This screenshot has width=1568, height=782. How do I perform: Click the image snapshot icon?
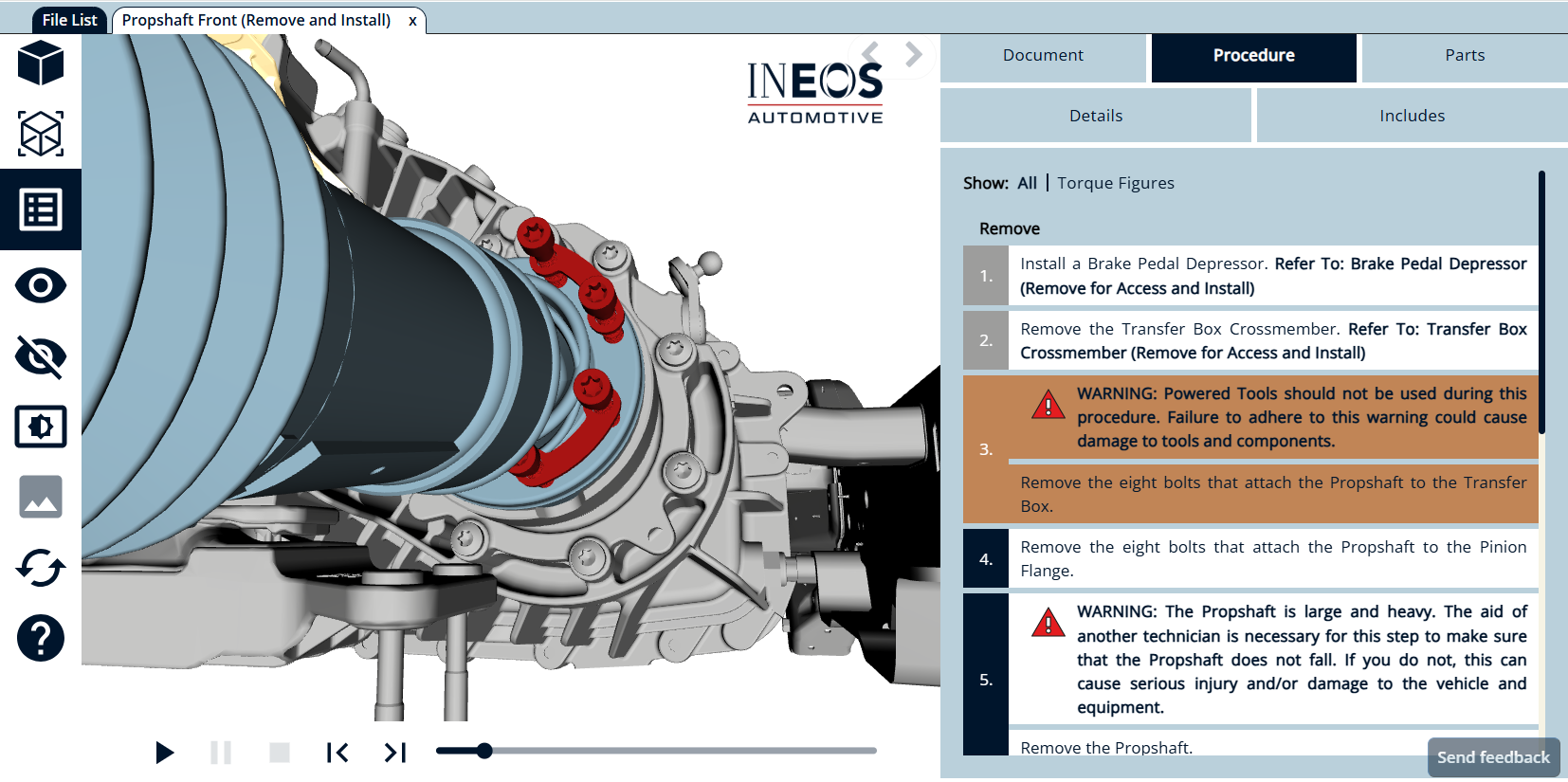coord(41,497)
